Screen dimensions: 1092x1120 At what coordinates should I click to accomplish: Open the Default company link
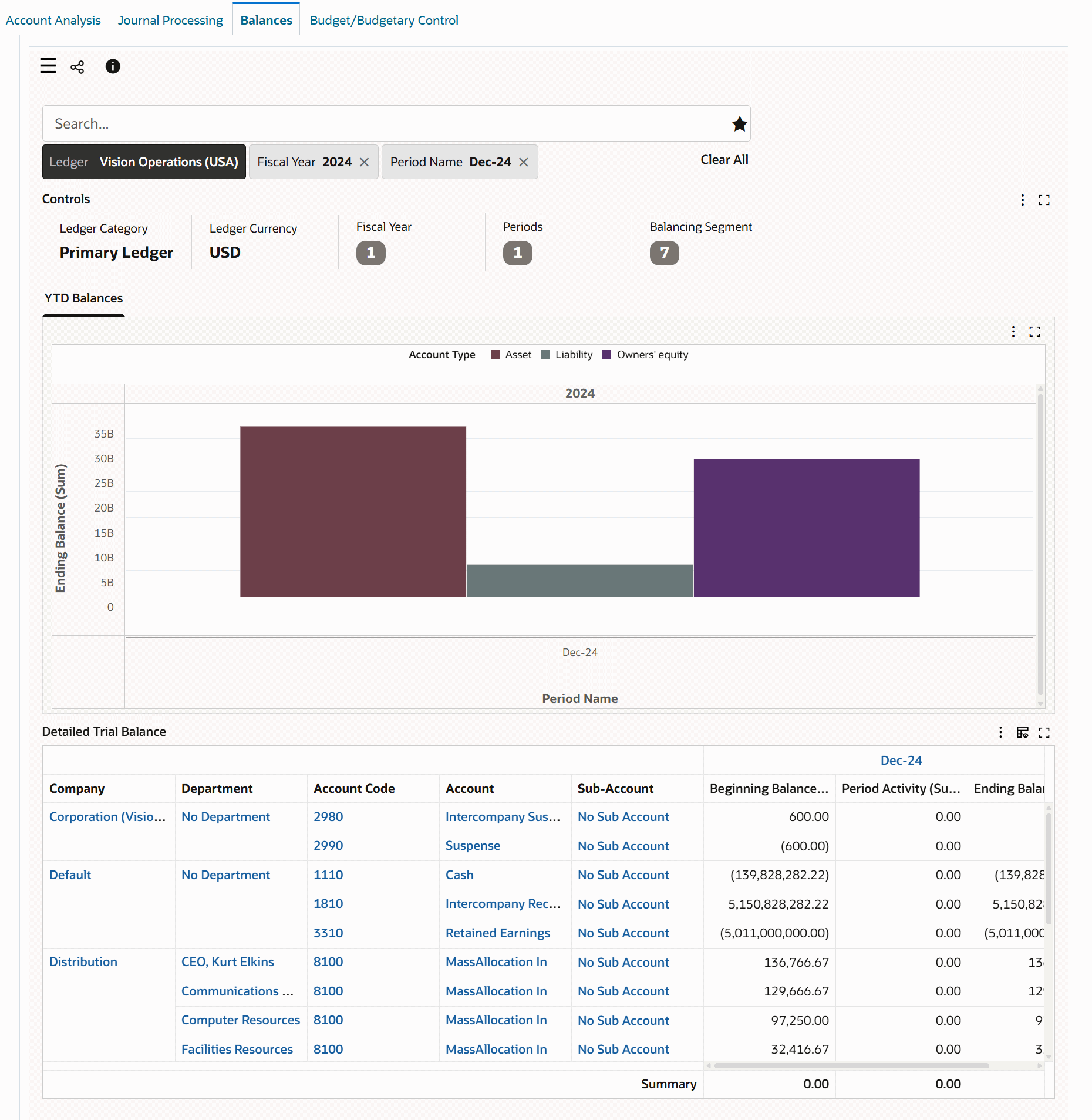click(70, 875)
